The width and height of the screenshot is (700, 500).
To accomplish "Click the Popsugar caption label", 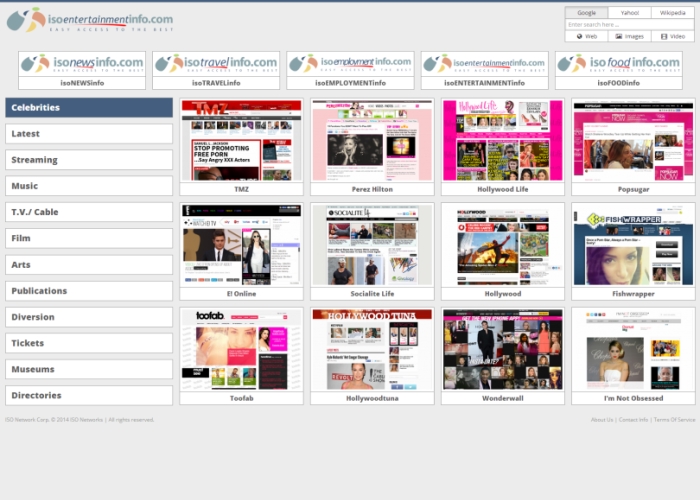I will point(633,189).
